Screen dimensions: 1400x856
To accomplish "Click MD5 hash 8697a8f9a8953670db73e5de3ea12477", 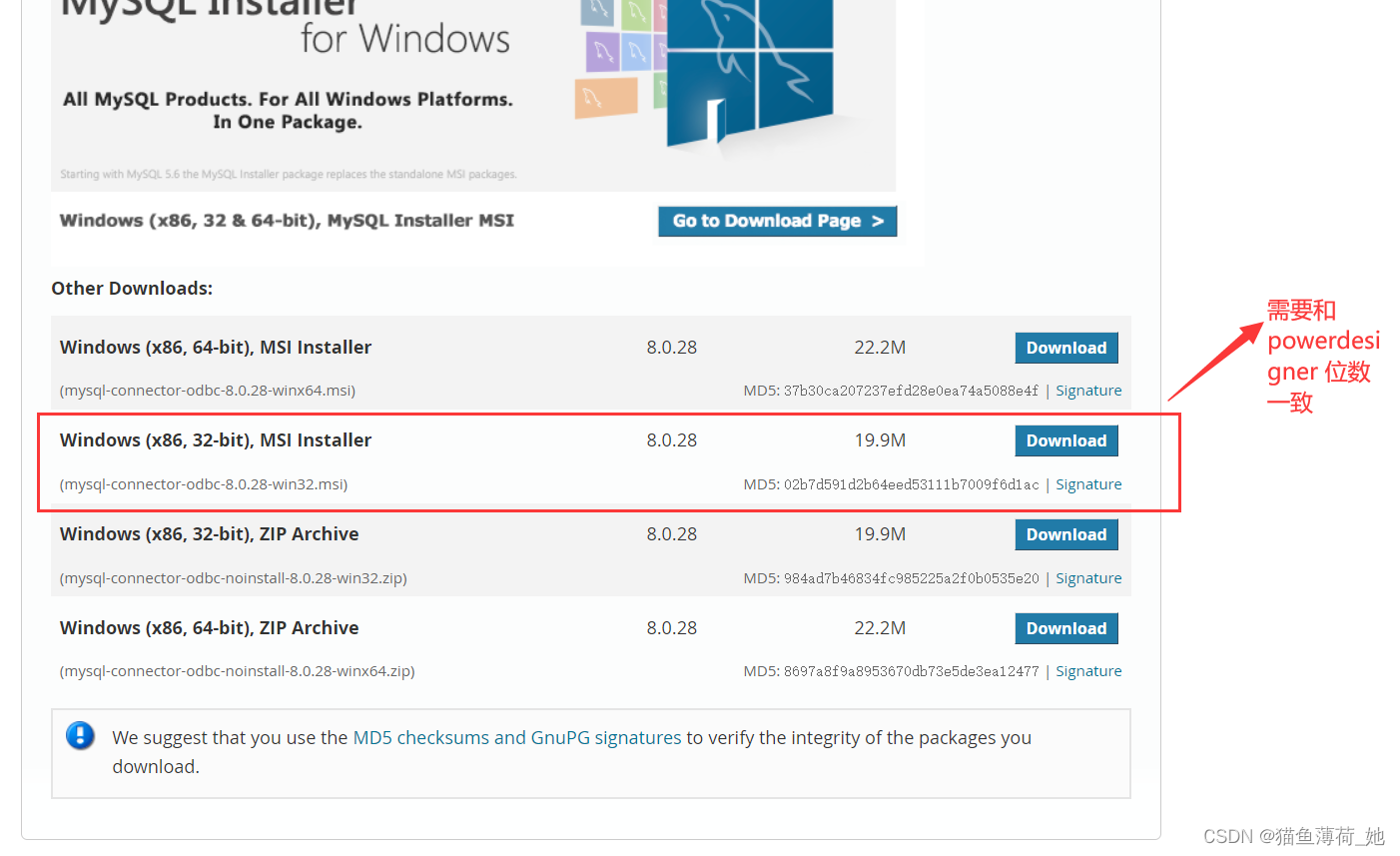I will coord(911,671).
